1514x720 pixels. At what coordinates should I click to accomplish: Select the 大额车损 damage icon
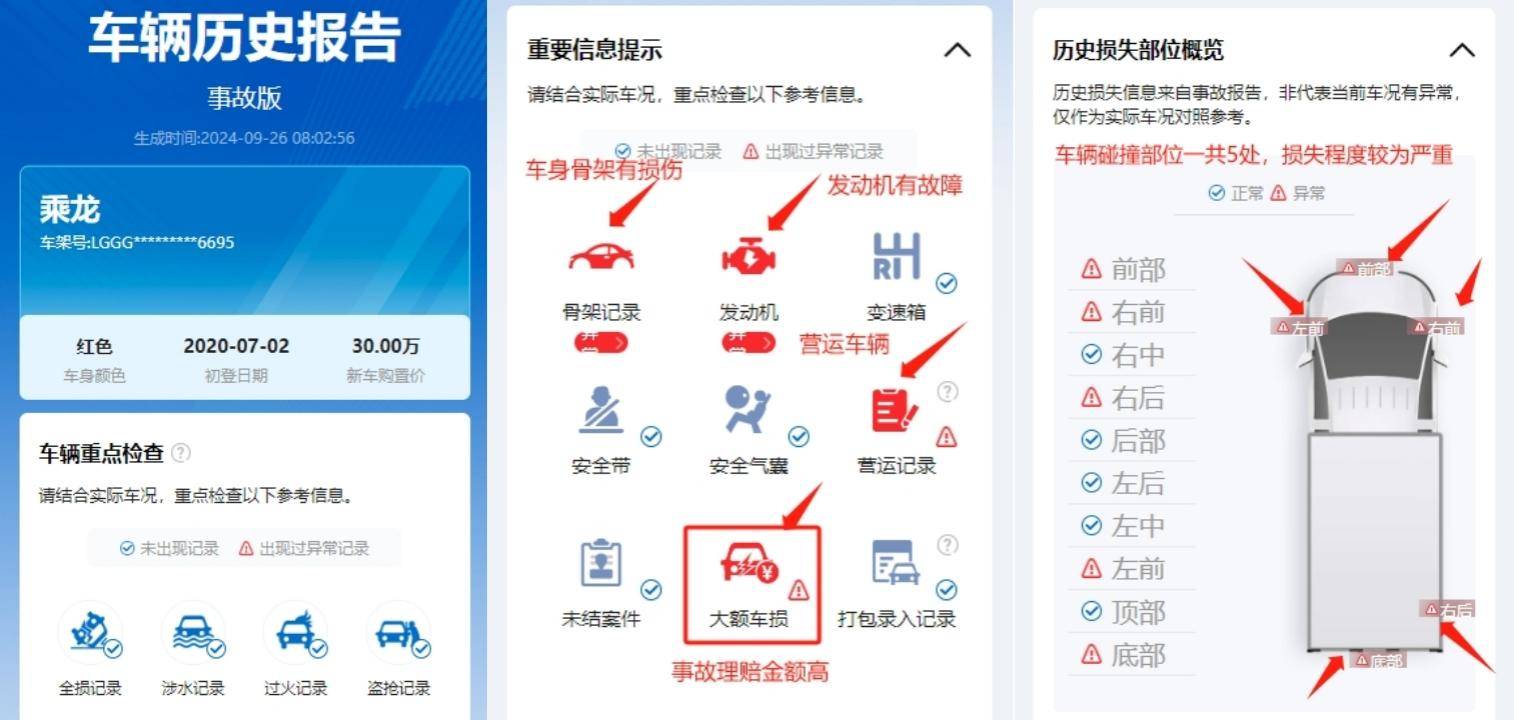pos(751,564)
